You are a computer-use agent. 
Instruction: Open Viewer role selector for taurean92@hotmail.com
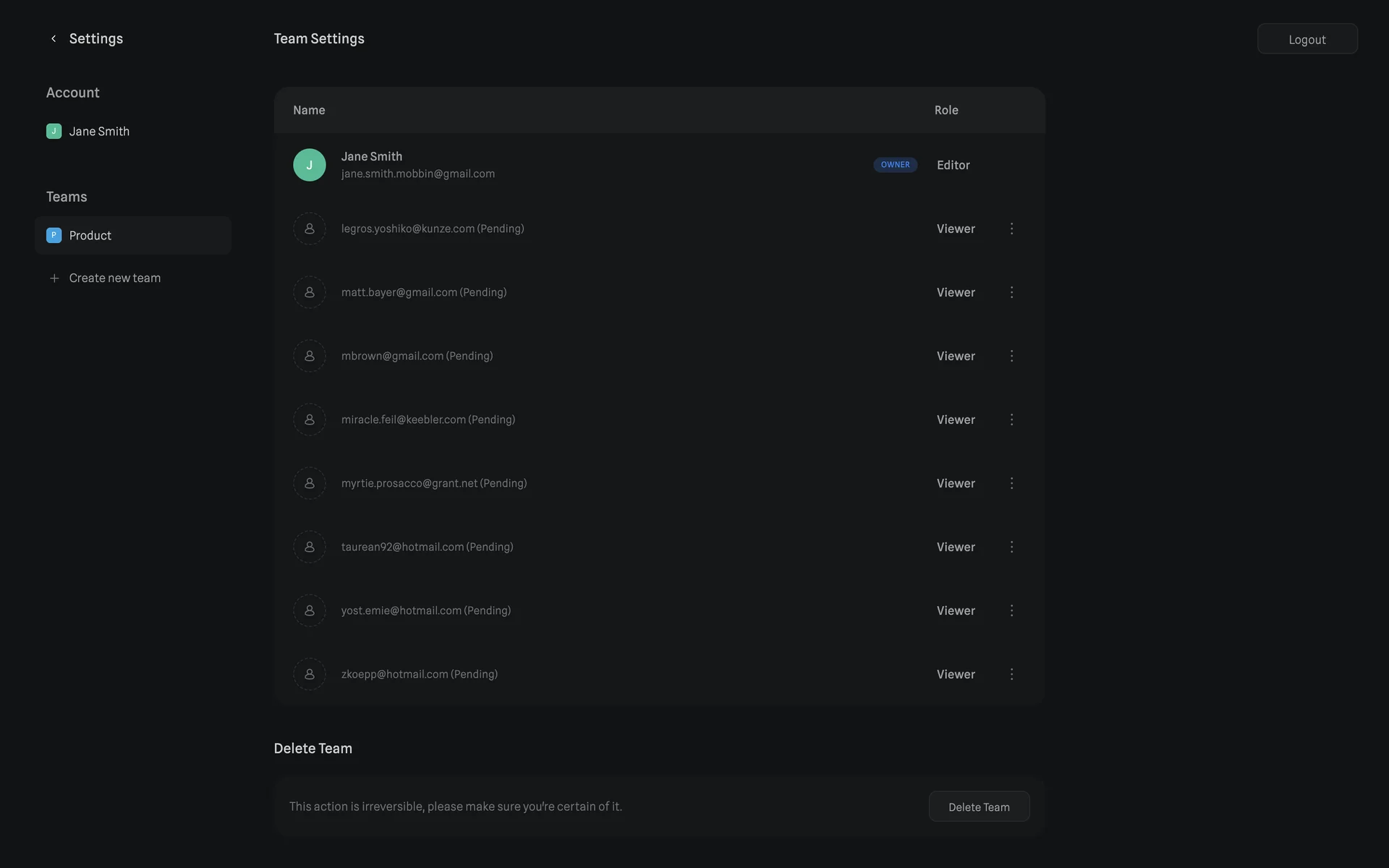(x=956, y=547)
